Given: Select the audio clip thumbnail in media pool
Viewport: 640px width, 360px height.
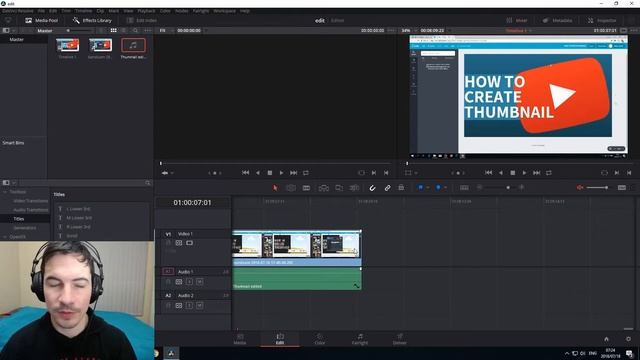Looking at the screenshot, I should coord(133,45).
